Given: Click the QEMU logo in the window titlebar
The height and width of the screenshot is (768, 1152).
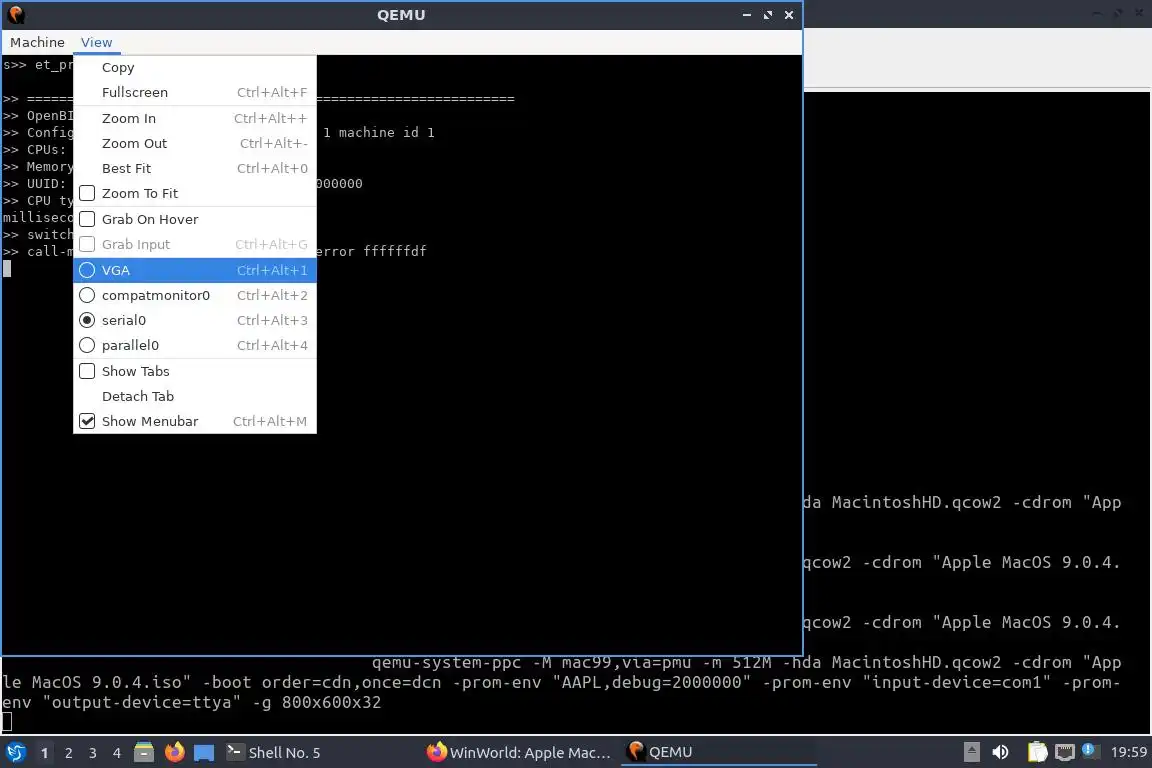Looking at the screenshot, I should [15, 15].
